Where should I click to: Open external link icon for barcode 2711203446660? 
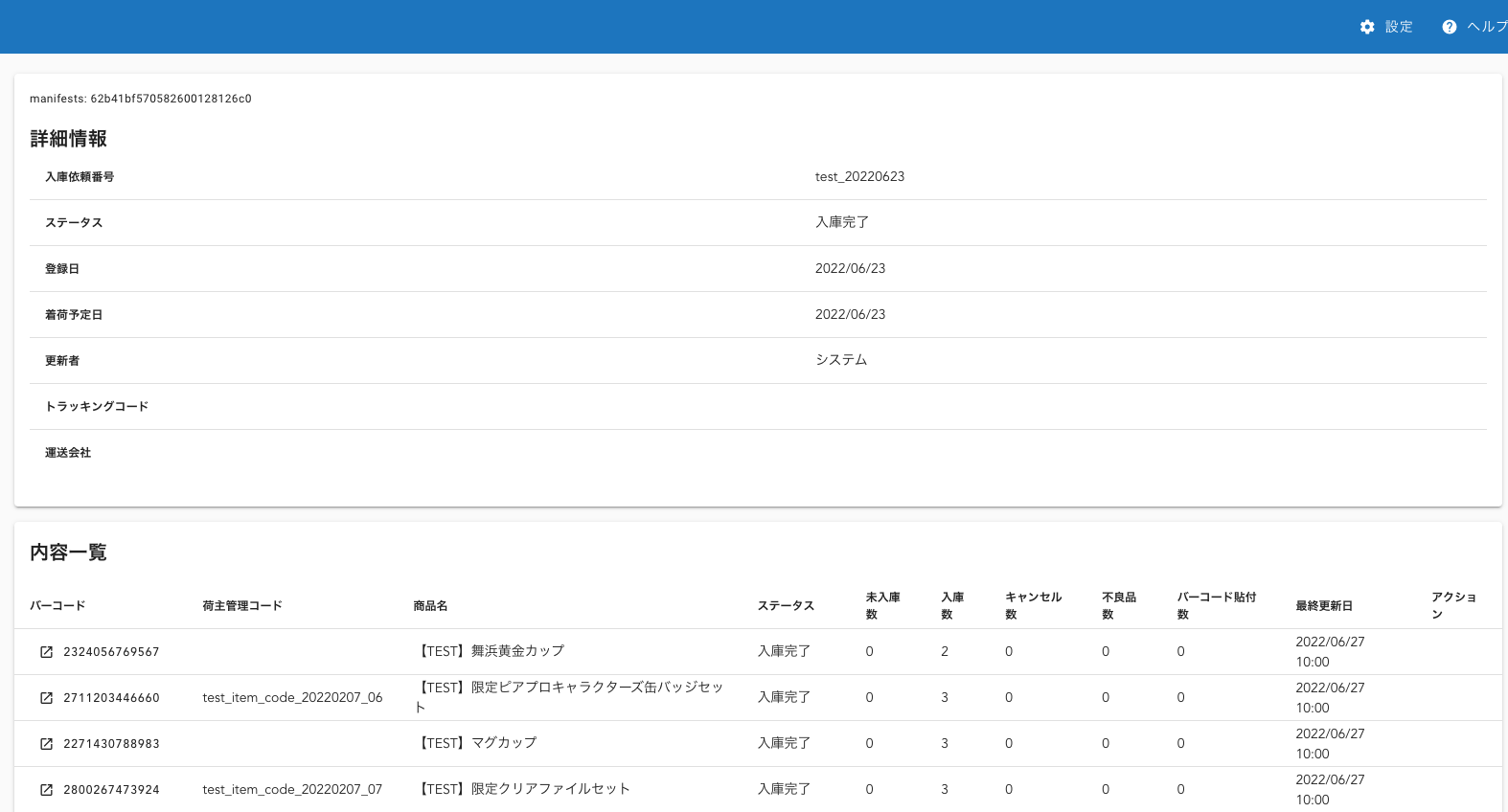46,698
